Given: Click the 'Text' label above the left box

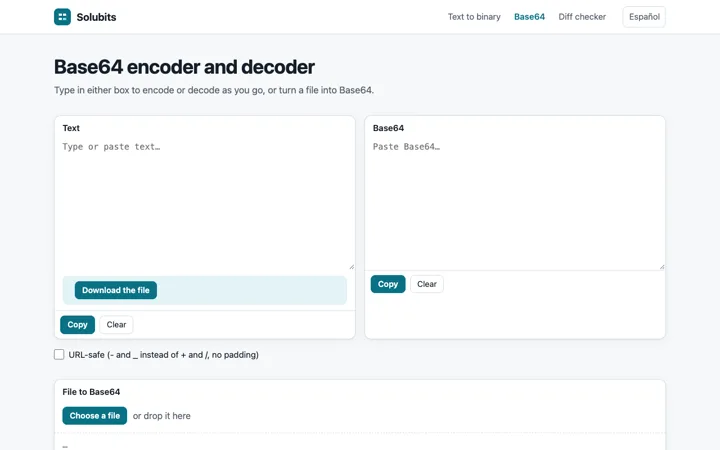Looking at the screenshot, I should pyautogui.click(x=71, y=128).
